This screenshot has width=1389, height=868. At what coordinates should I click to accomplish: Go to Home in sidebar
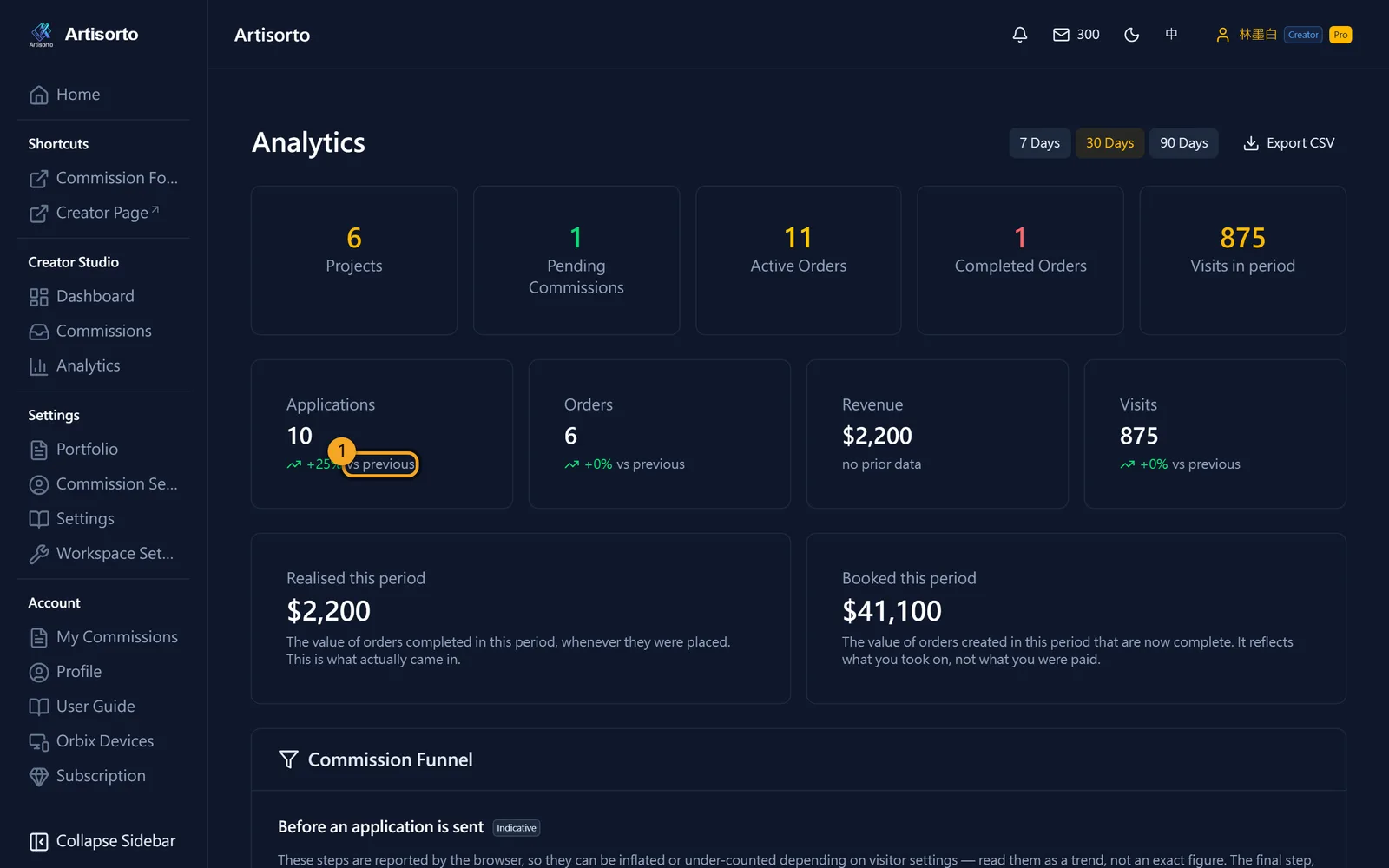click(x=103, y=95)
